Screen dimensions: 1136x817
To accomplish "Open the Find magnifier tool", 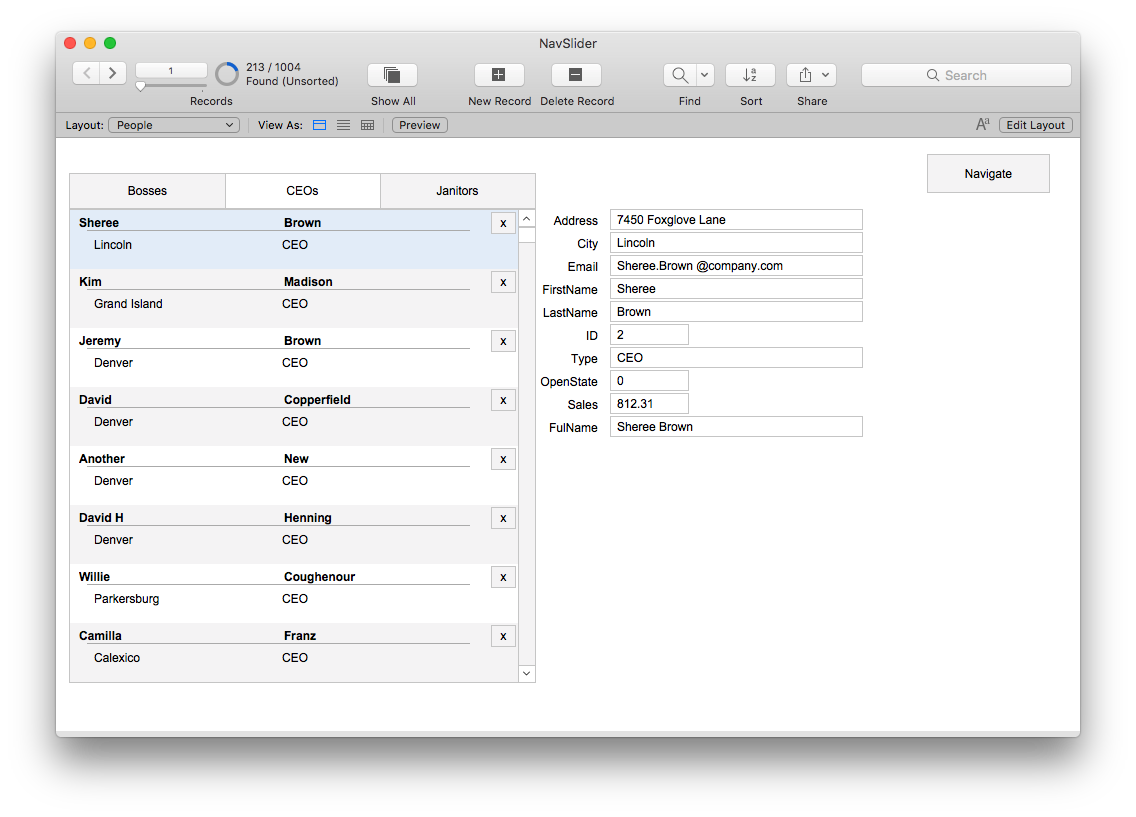I will pos(680,75).
